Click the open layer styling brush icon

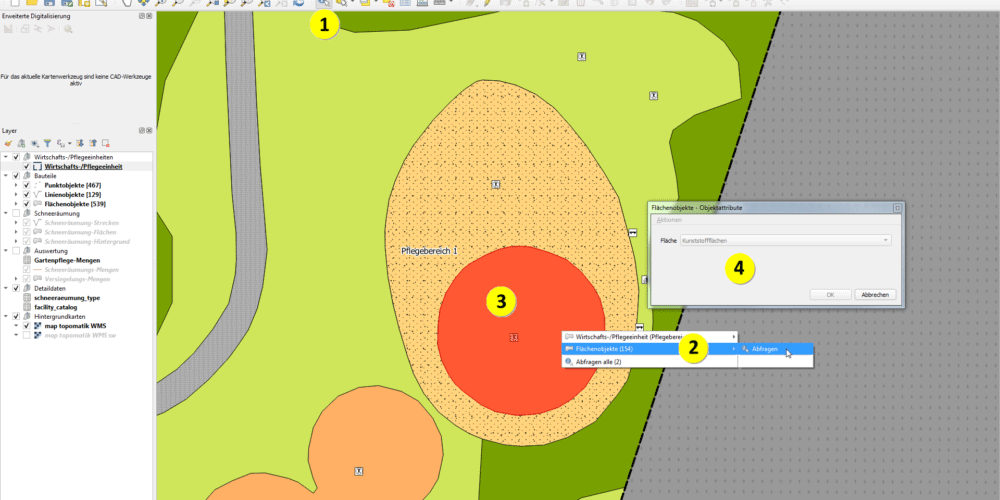[8, 143]
